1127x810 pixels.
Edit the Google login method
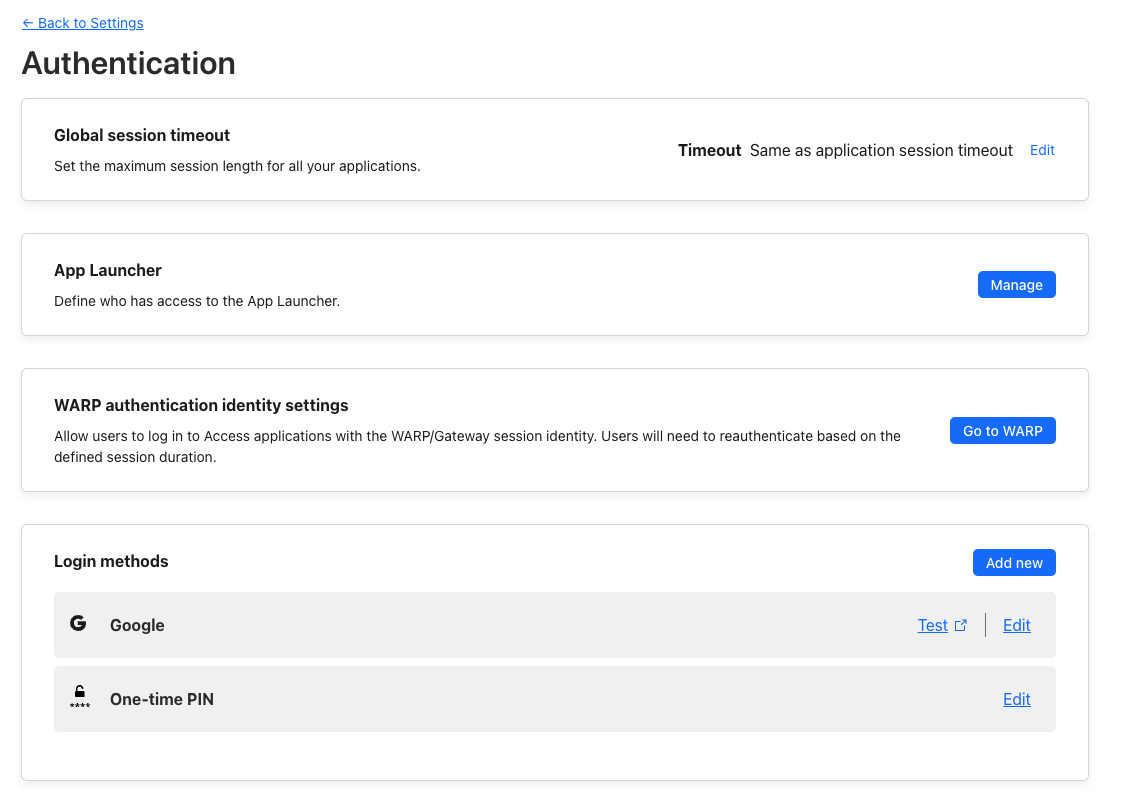click(x=1016, y=625)
